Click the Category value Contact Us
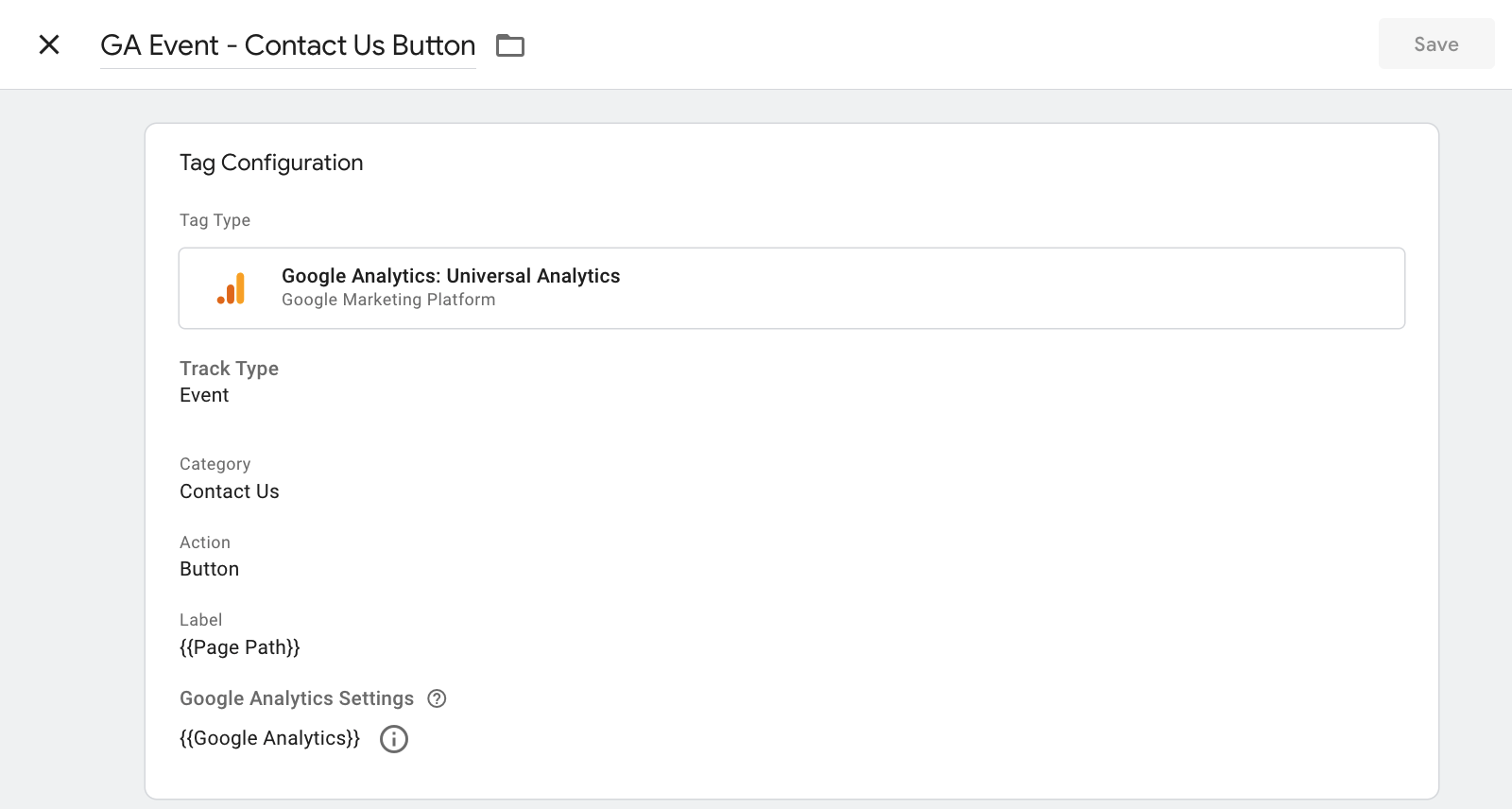 pyautogui.click(x=230, y=491)
